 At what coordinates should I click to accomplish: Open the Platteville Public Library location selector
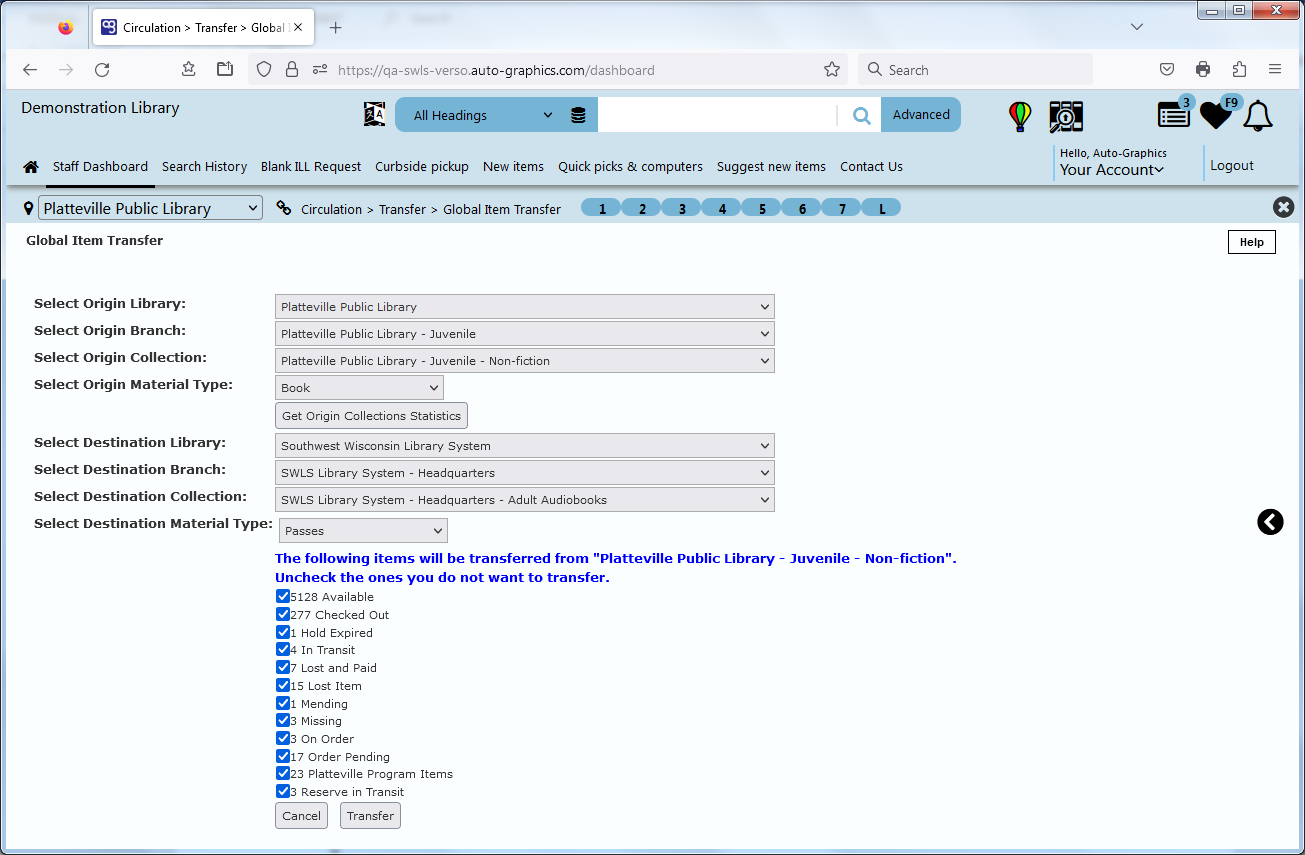pyautogui.click(x=150, y=208)
